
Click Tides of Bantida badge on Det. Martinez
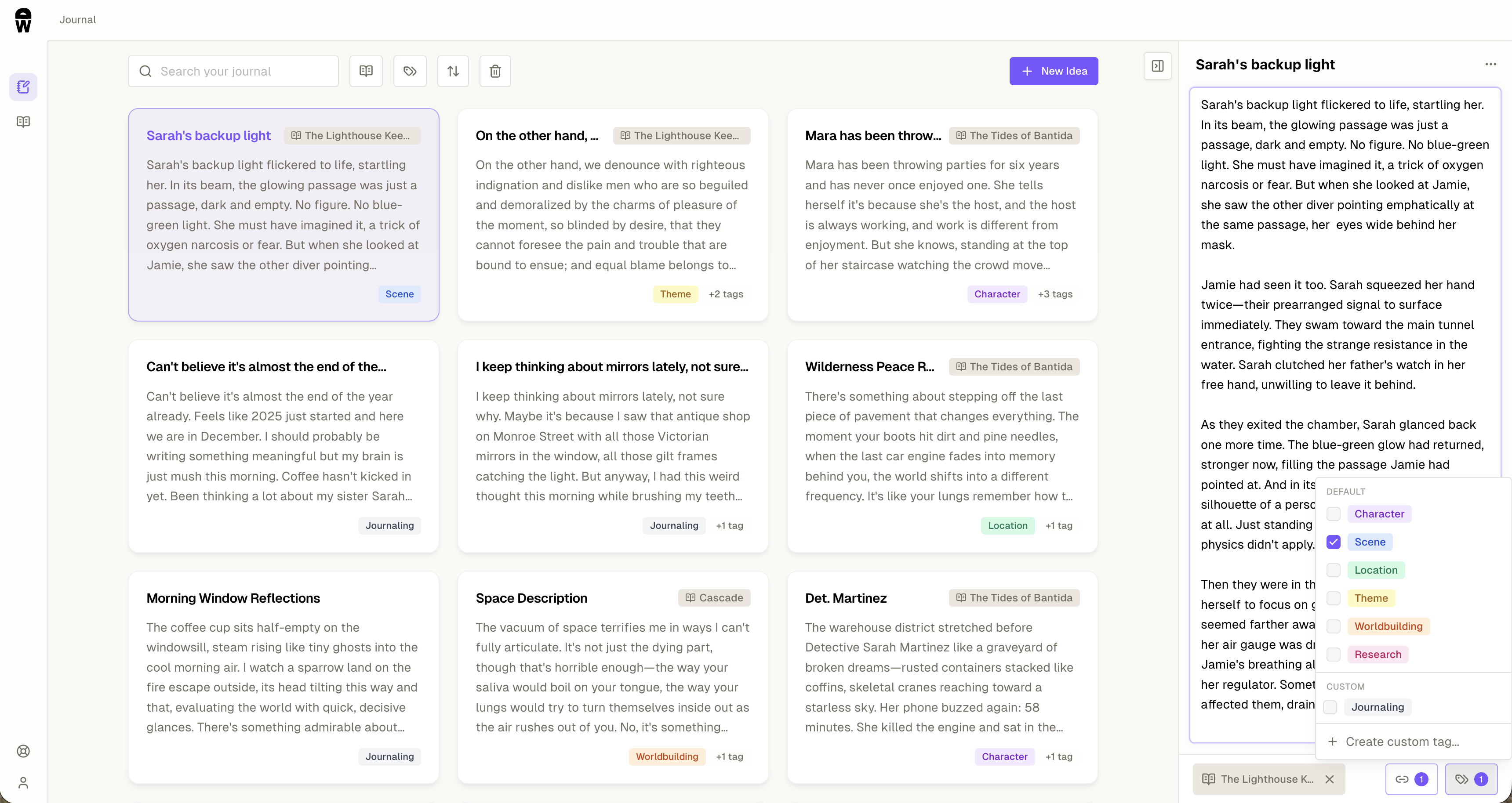[1014, 598]
